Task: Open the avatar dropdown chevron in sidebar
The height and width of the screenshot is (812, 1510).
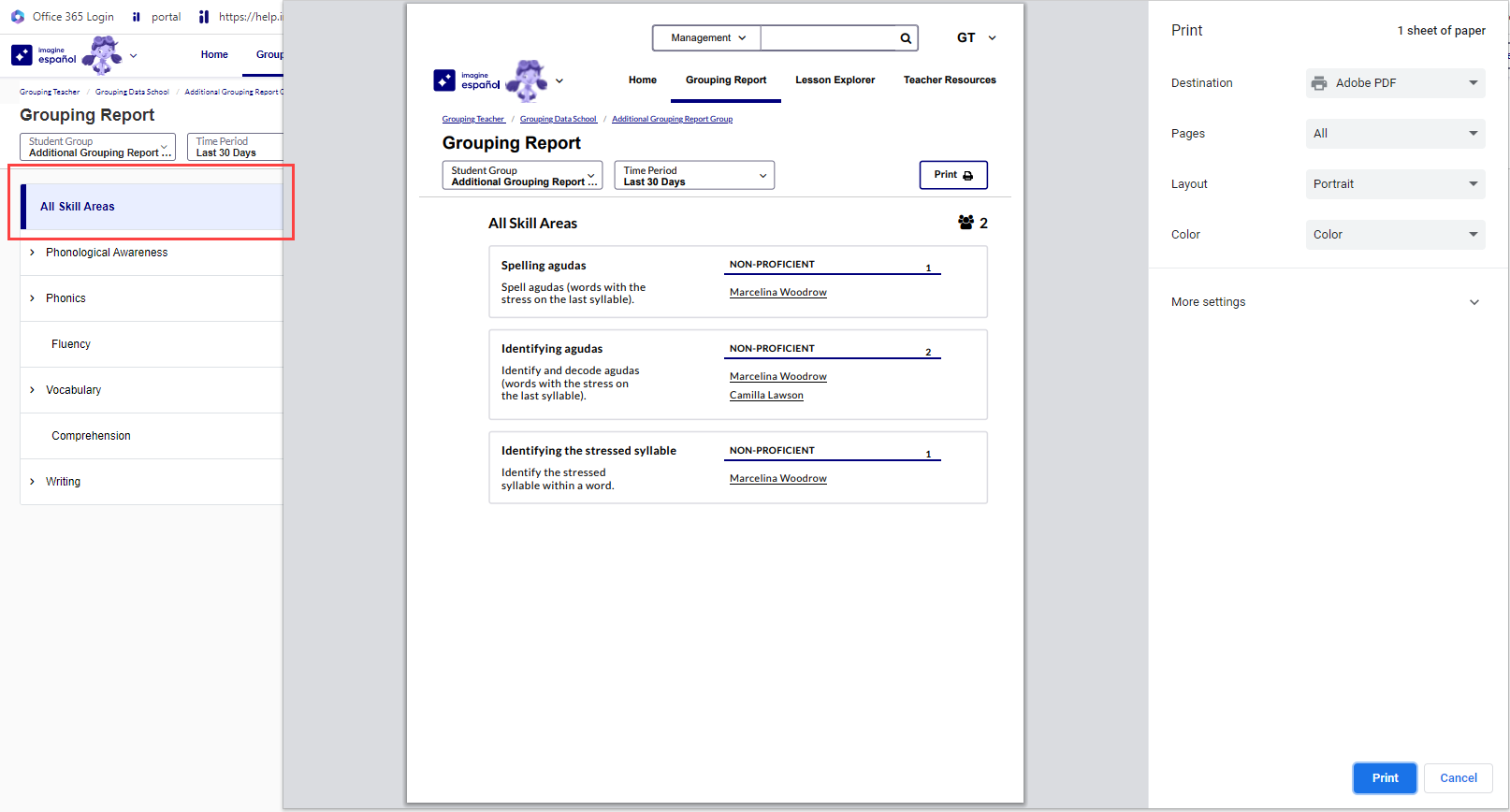Action: pos(133,56)
